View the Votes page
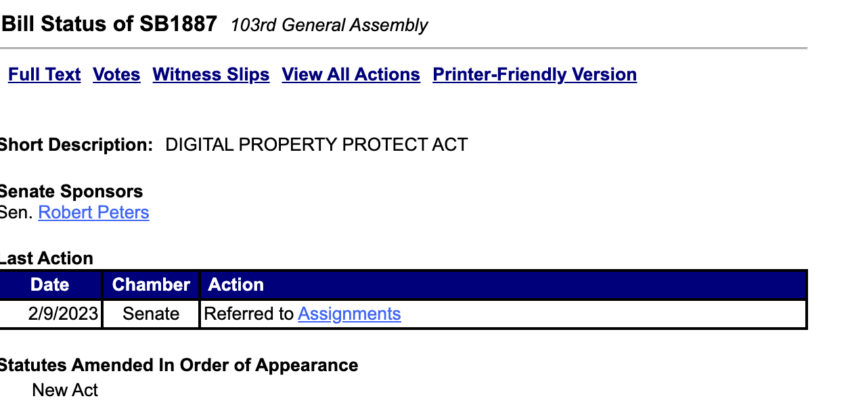The width and height of the screenshot is (850, 407). [116, 75]
